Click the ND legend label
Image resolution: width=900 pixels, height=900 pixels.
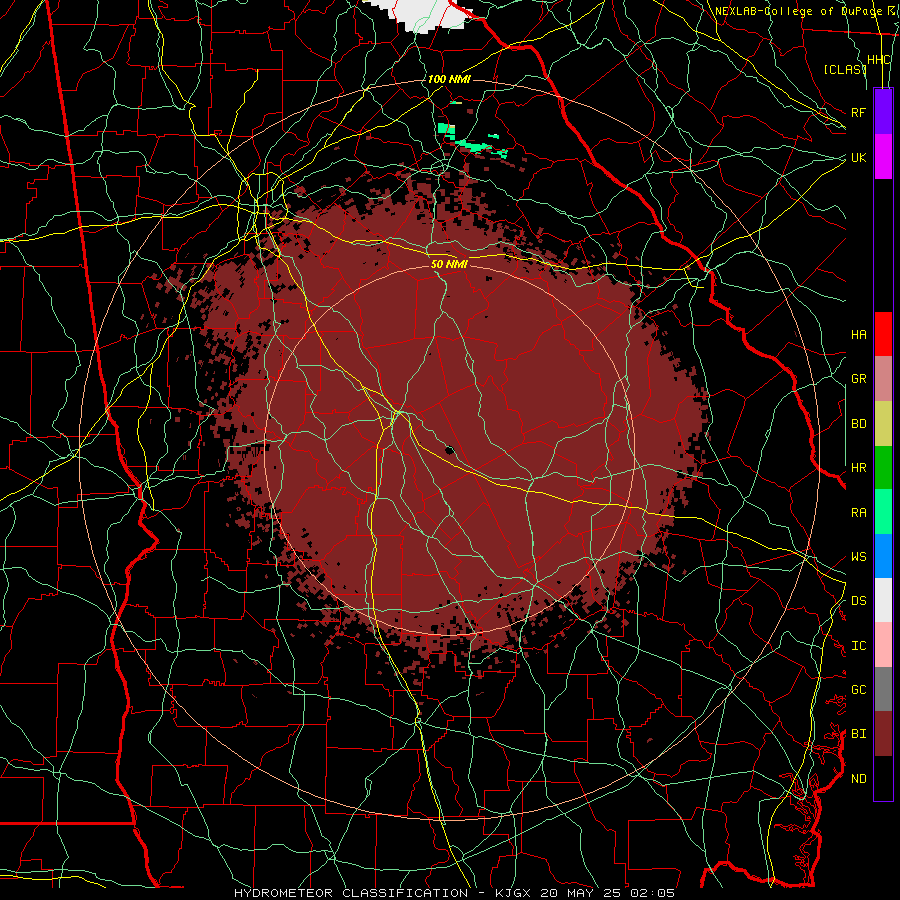(859, 779)
